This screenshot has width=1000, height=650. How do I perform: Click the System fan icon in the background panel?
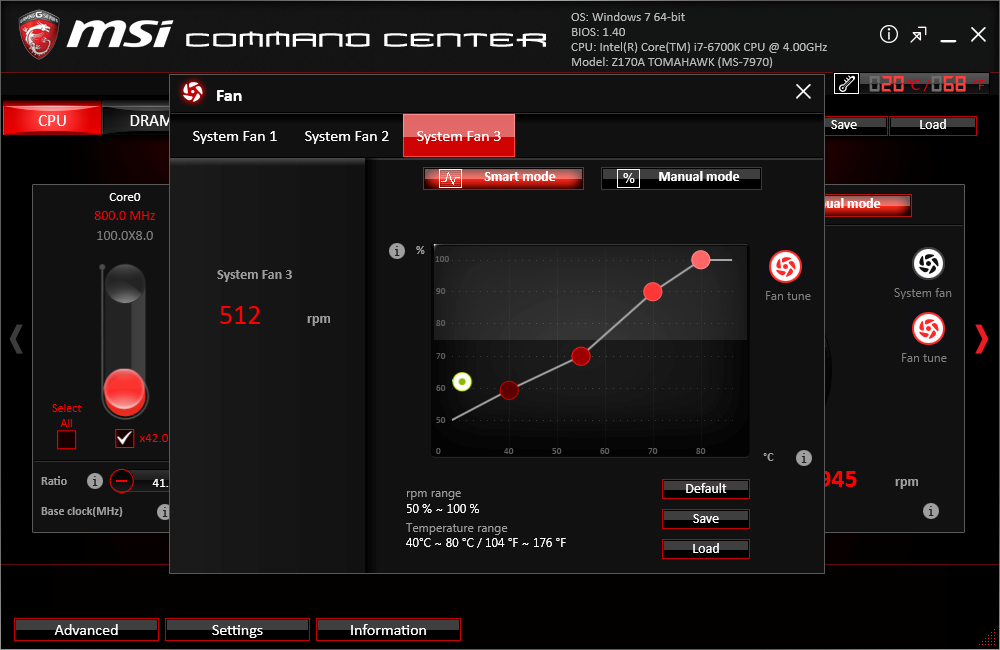coord(928,264)
